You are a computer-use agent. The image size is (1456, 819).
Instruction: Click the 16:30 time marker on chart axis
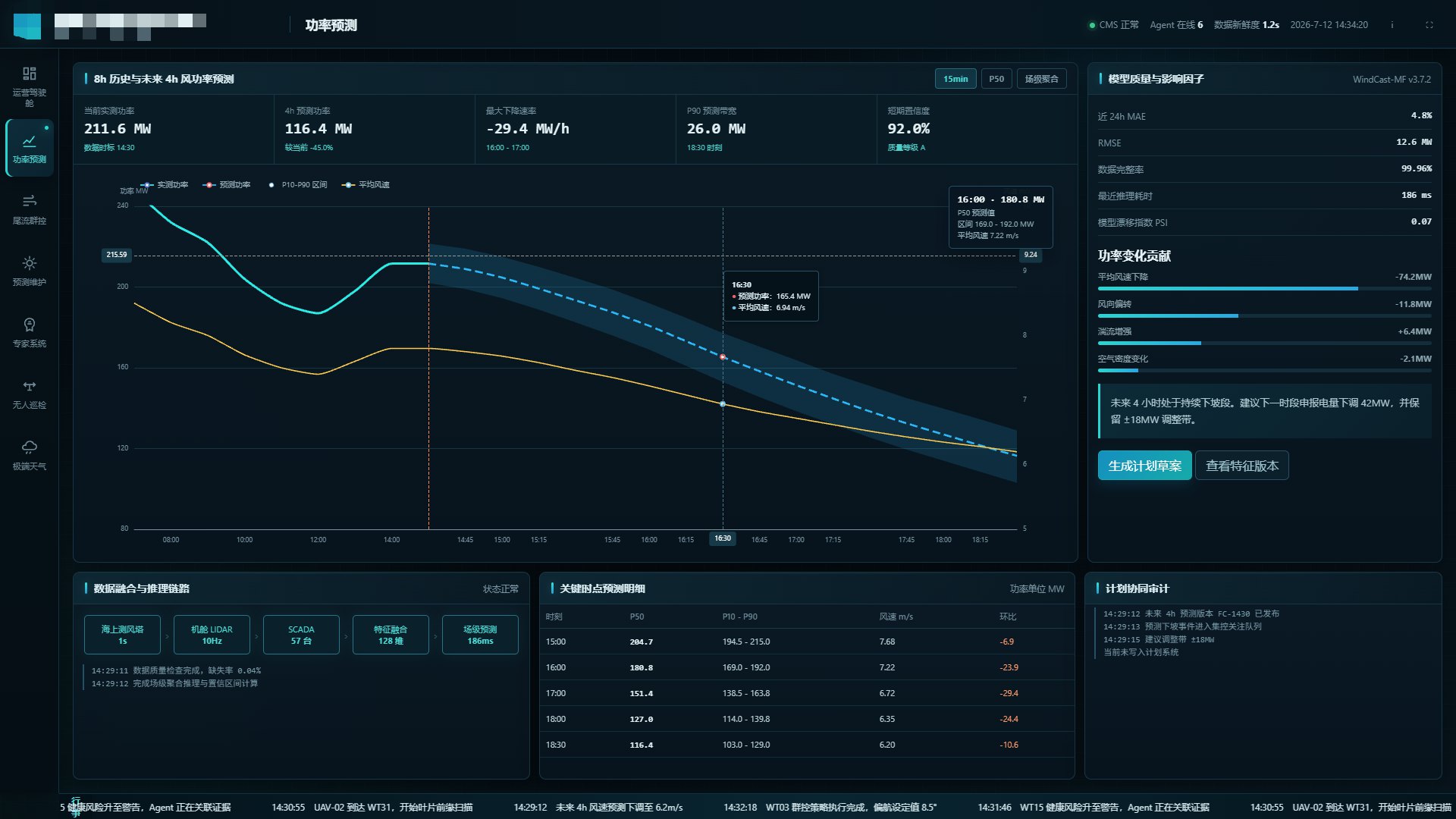[723, 538]
